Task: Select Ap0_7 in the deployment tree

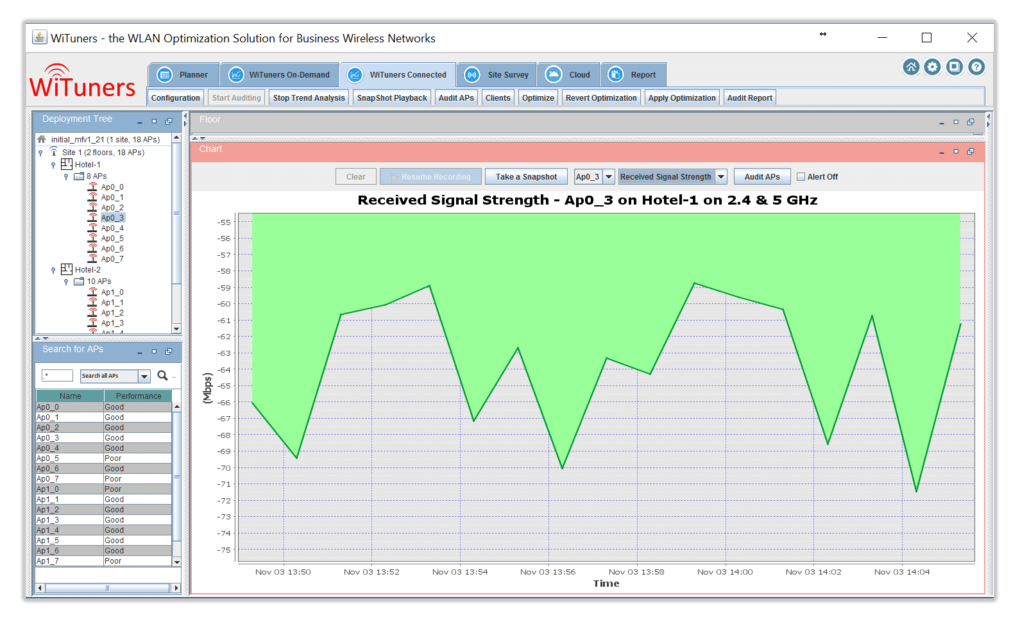Action: [x=112, y=259]
